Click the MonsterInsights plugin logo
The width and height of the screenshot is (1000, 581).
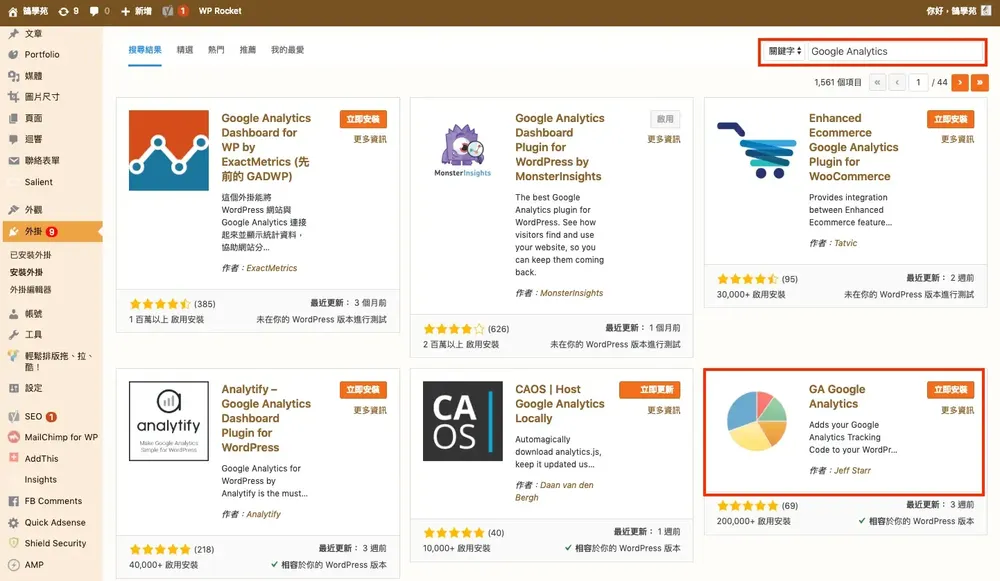tap(462, 151)
